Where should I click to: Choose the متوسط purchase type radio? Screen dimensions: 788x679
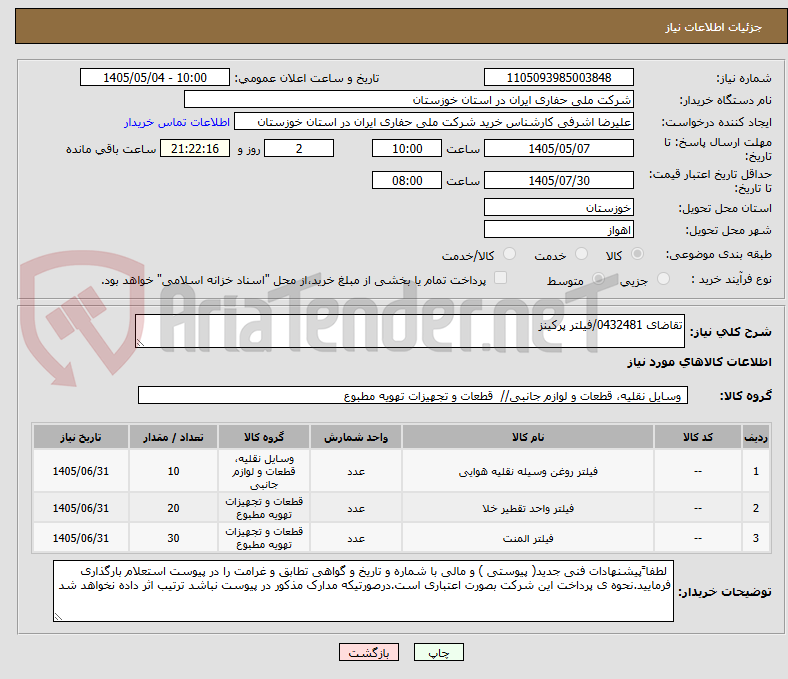[598, 279]
